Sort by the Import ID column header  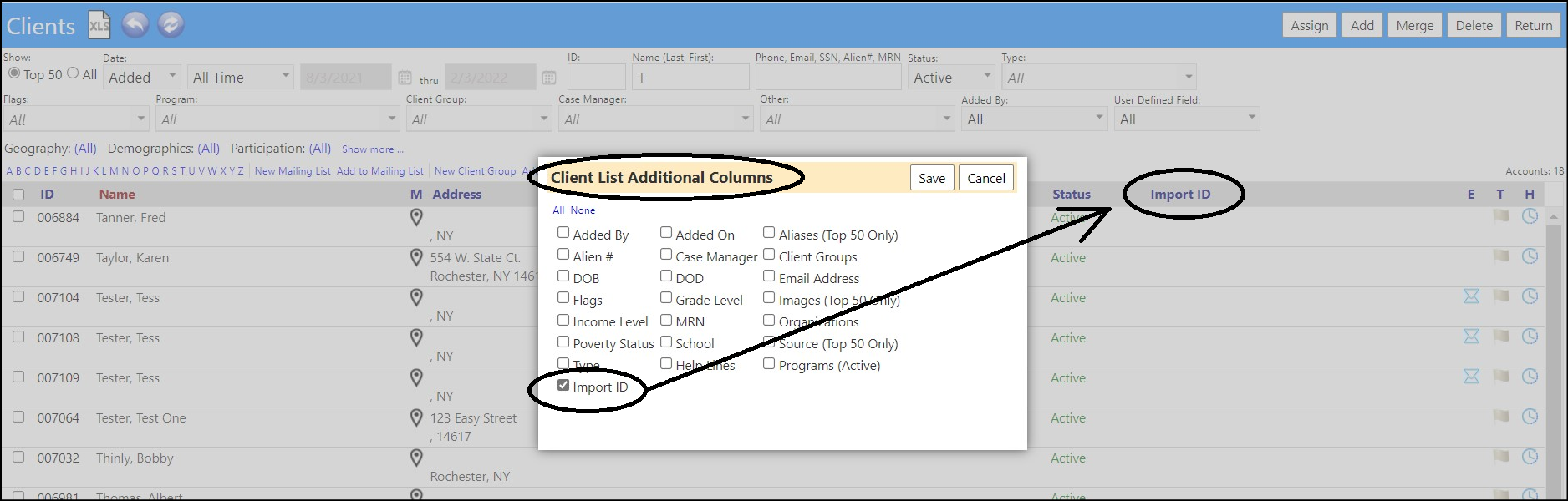[x=1180, y=195]
